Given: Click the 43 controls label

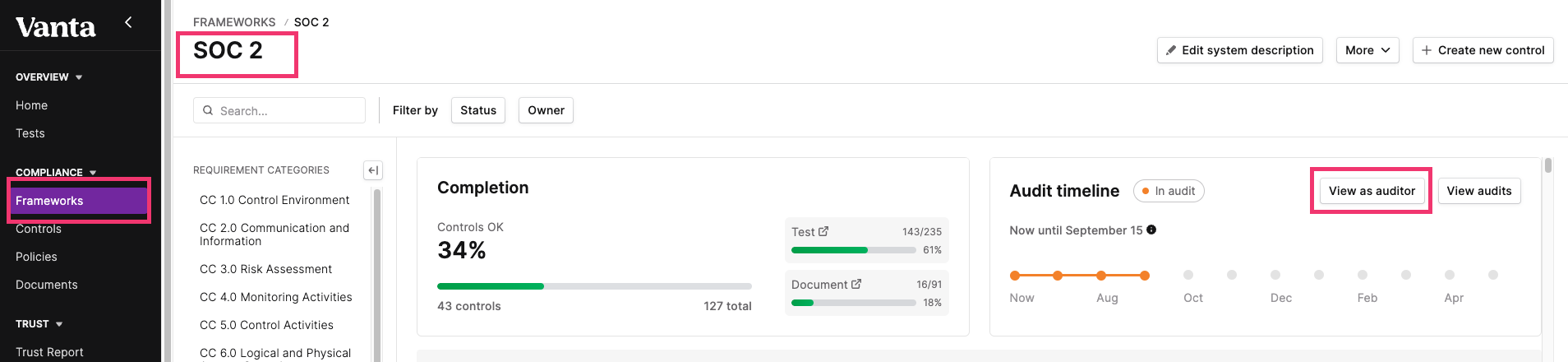Looking at the screenshot, I should pyautogui.click(x=469, y=306).
